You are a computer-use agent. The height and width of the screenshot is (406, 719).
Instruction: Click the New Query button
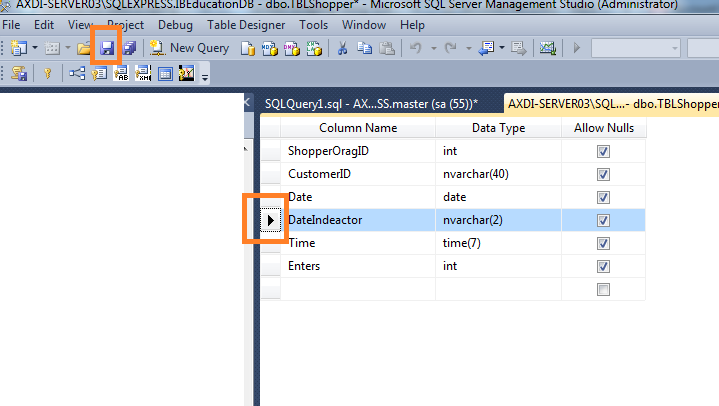point(190,48)
